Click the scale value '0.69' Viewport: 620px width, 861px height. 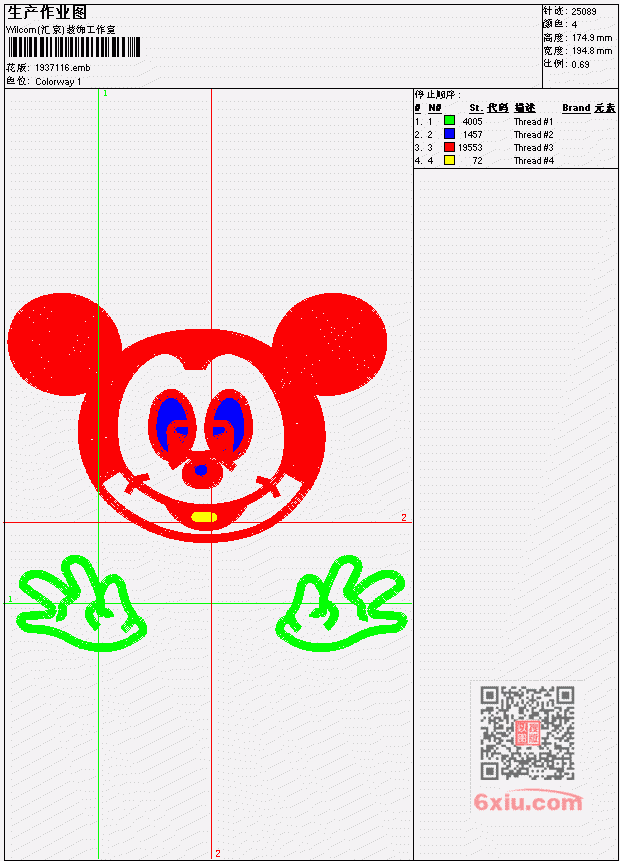click(x=580, y=65)
